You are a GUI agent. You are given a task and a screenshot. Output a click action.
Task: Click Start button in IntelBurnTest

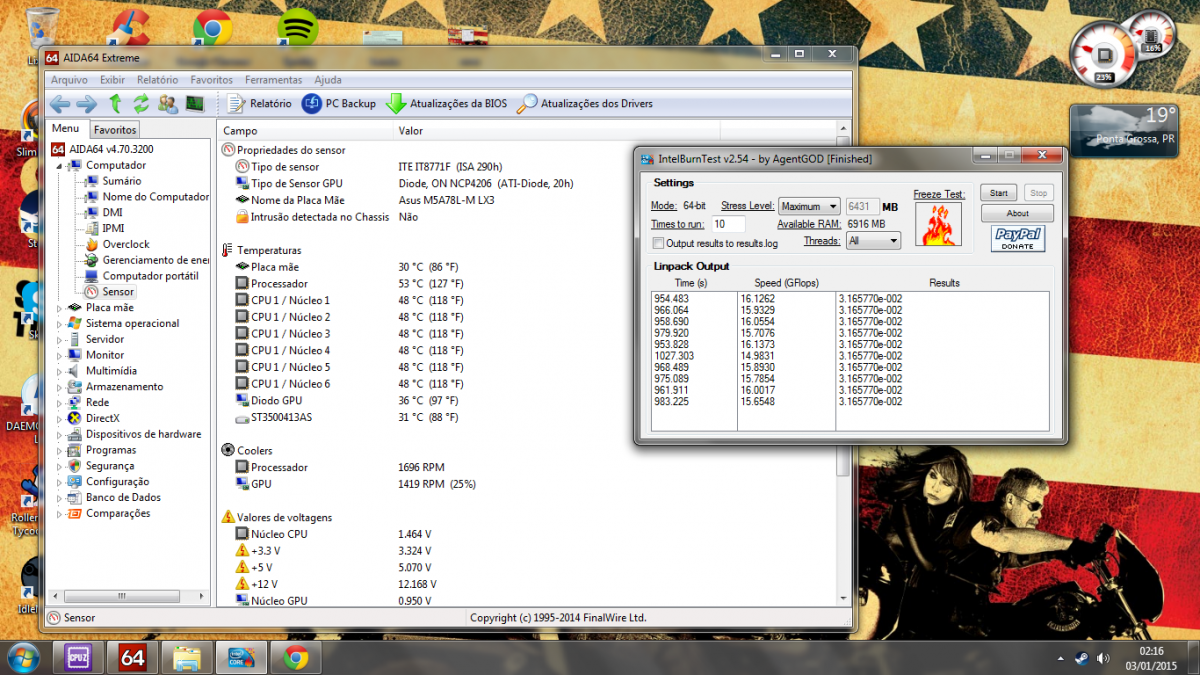coord(997,193)
